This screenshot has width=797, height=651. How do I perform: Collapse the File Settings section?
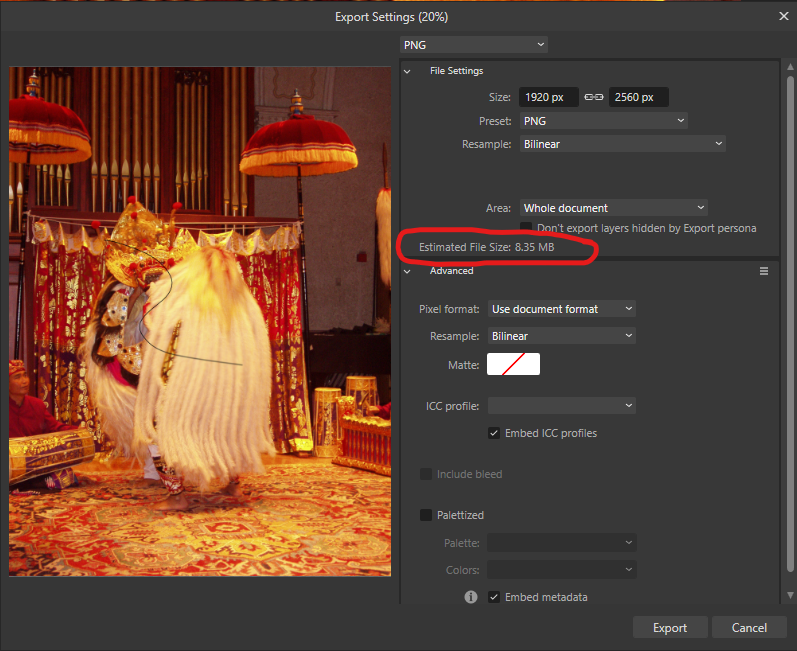click(408, 71)
